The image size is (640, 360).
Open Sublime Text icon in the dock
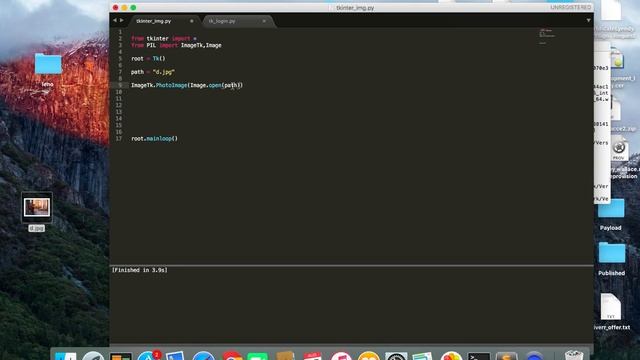507,356
